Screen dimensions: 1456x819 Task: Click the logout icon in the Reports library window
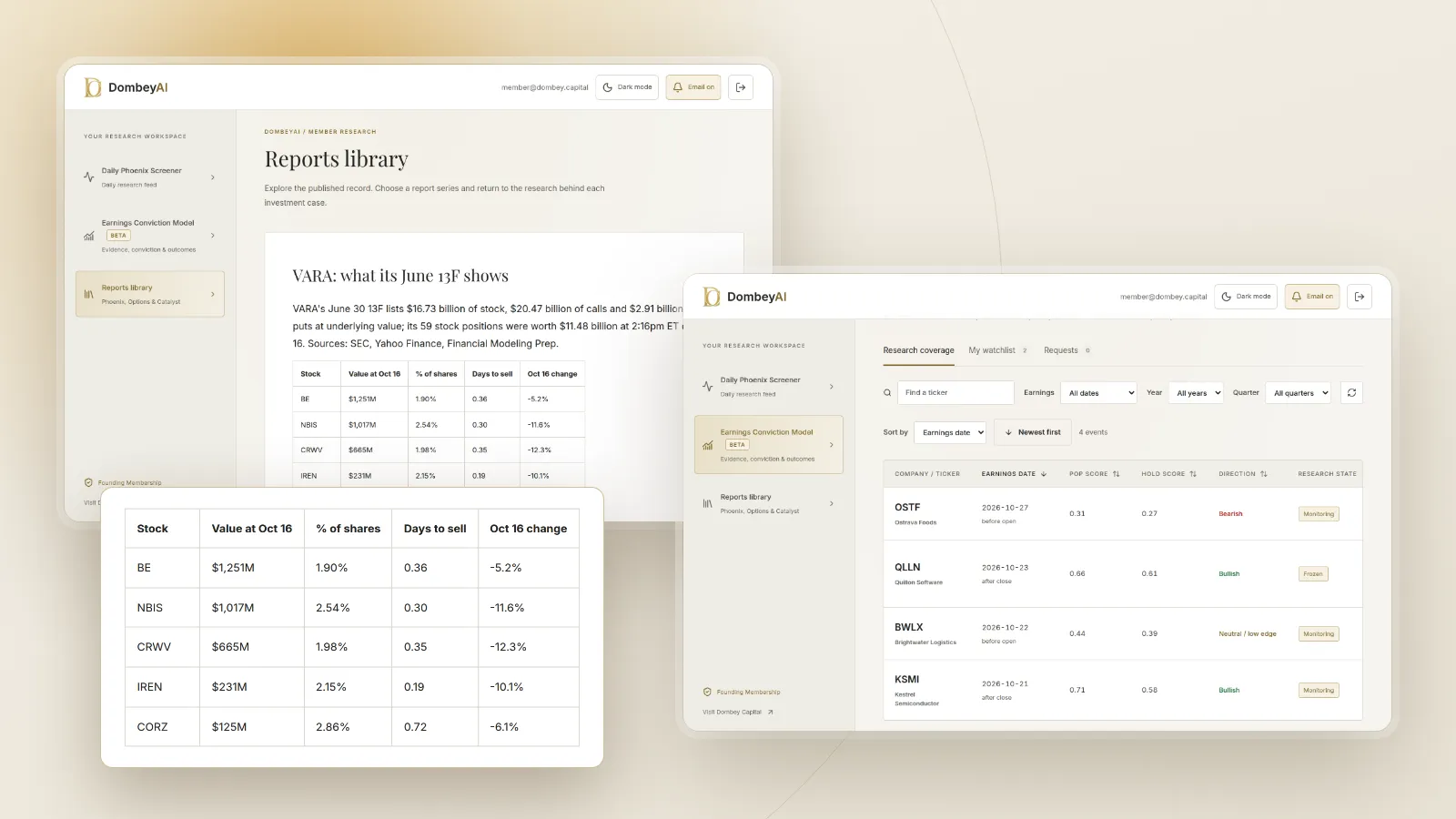point(741,87)
